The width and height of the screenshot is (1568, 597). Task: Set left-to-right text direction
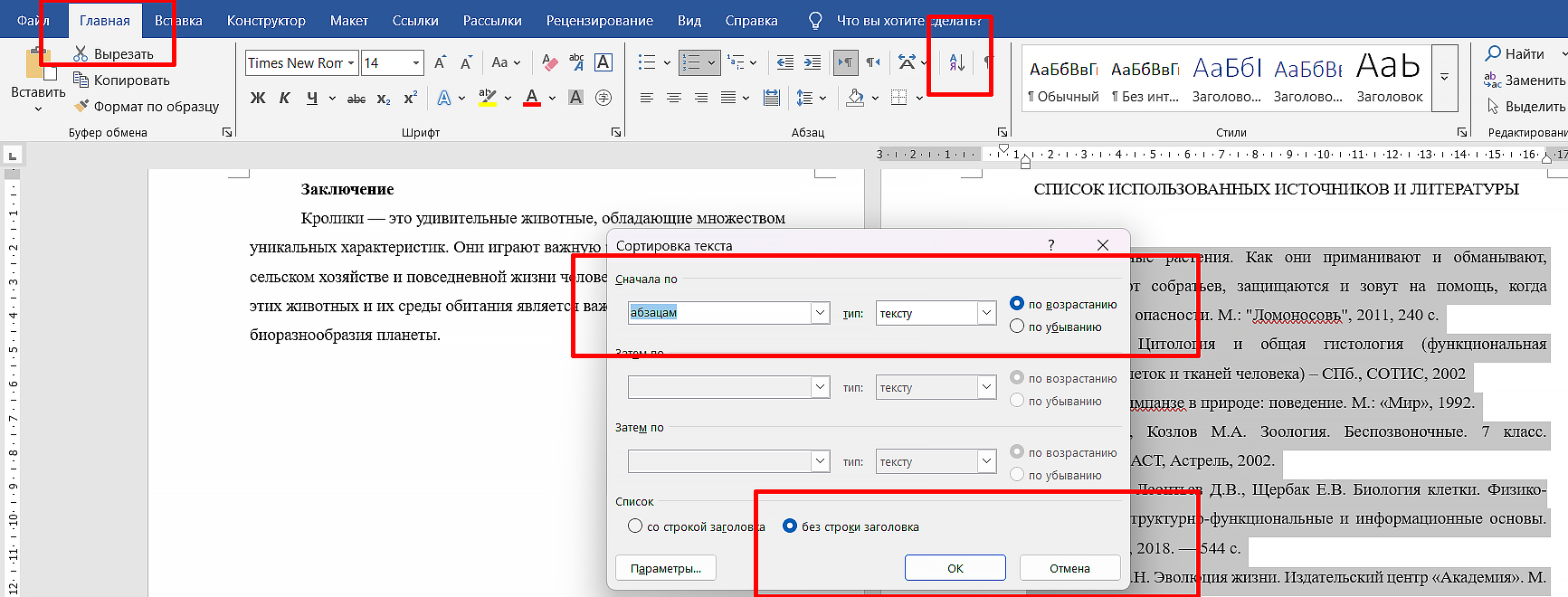click(845, 62)
